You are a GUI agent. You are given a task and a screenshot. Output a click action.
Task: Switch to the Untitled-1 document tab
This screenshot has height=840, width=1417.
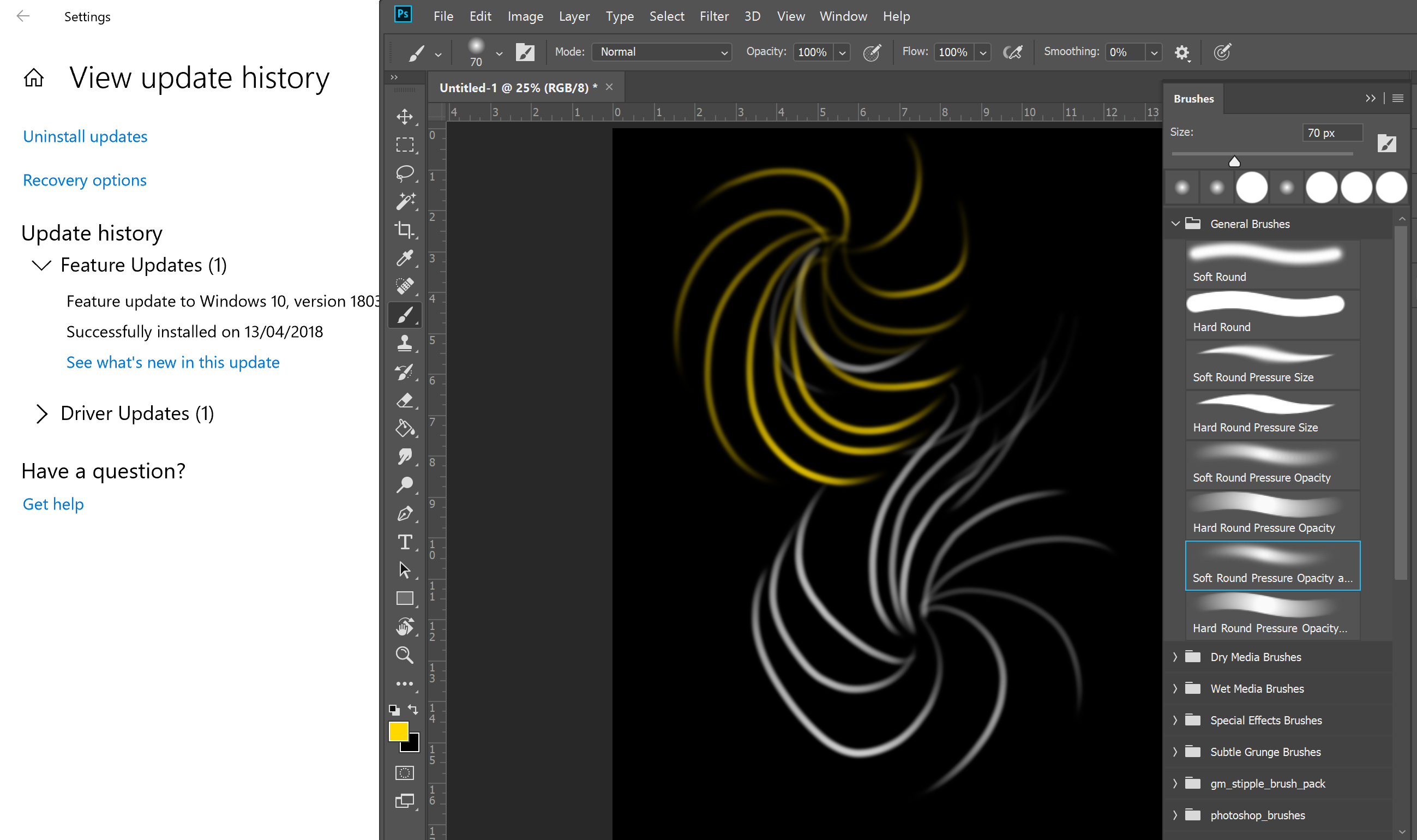(x=518, y=88)
